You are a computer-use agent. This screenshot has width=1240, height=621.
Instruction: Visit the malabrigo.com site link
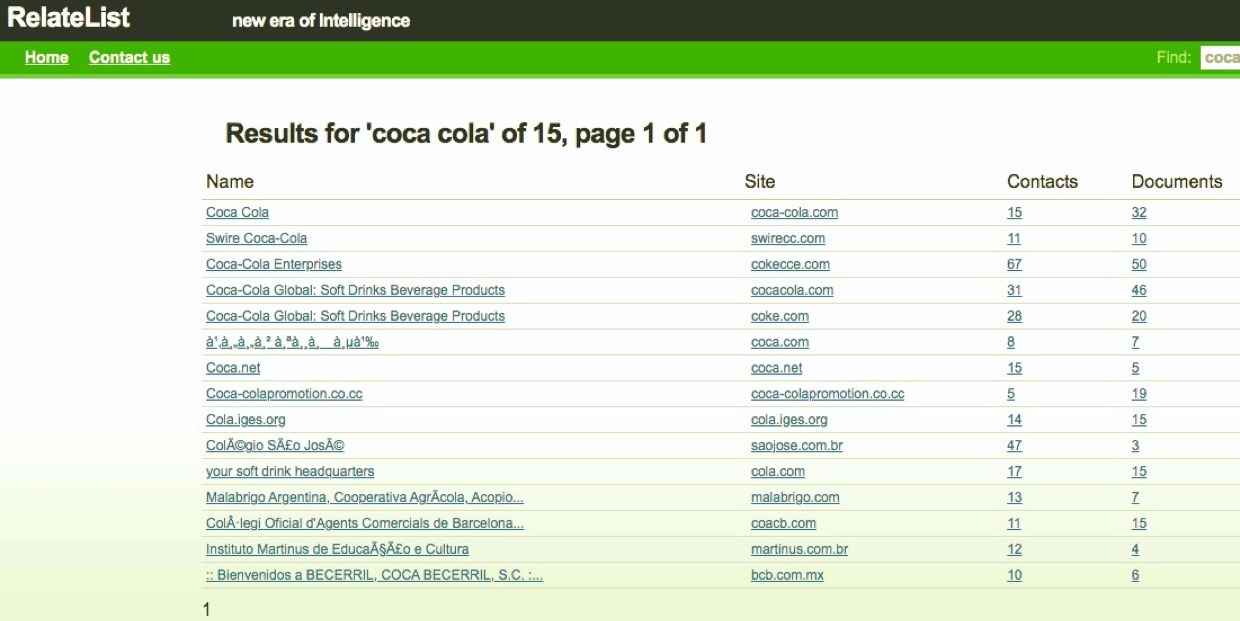click(x=795, y=498)
